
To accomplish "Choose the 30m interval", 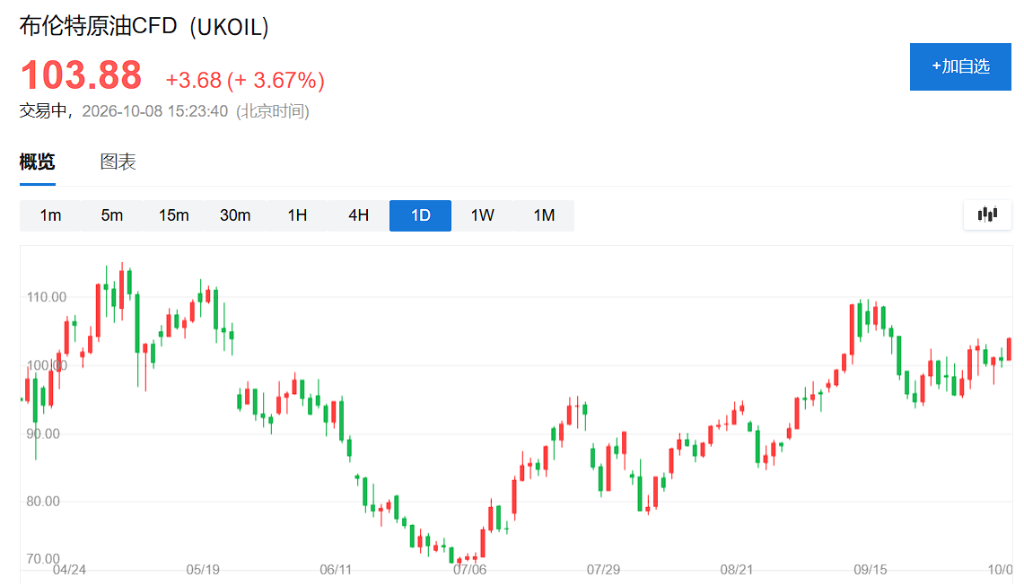I will click(235, 216).
